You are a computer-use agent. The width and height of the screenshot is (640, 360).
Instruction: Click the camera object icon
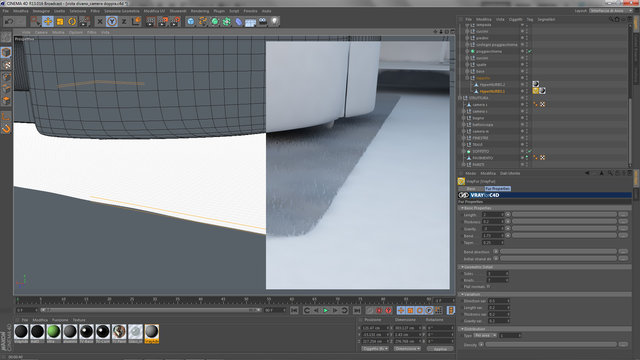tap(263, 21)
